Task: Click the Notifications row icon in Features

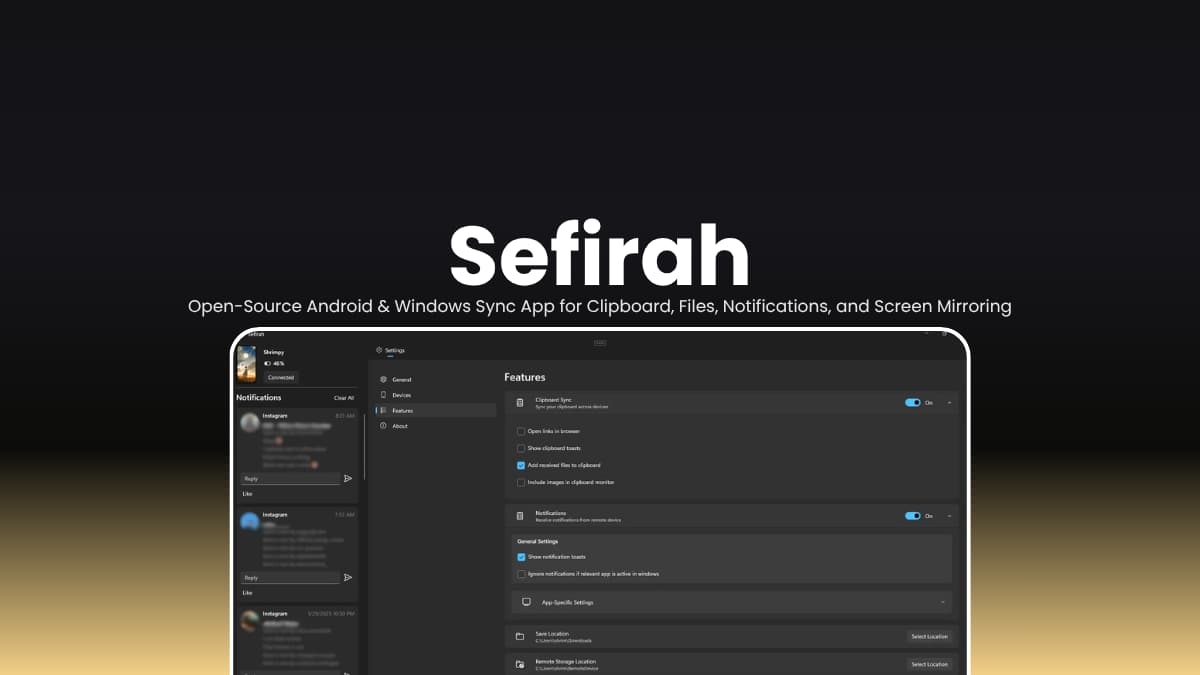Action: pos(520,516)
